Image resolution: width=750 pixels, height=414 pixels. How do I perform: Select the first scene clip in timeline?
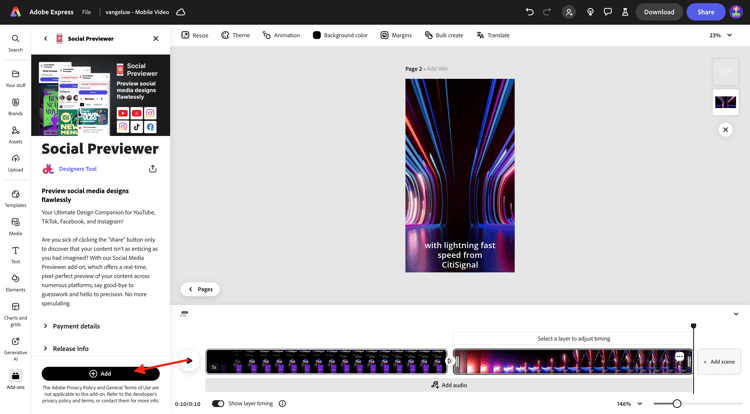click(x=327, y=361)
